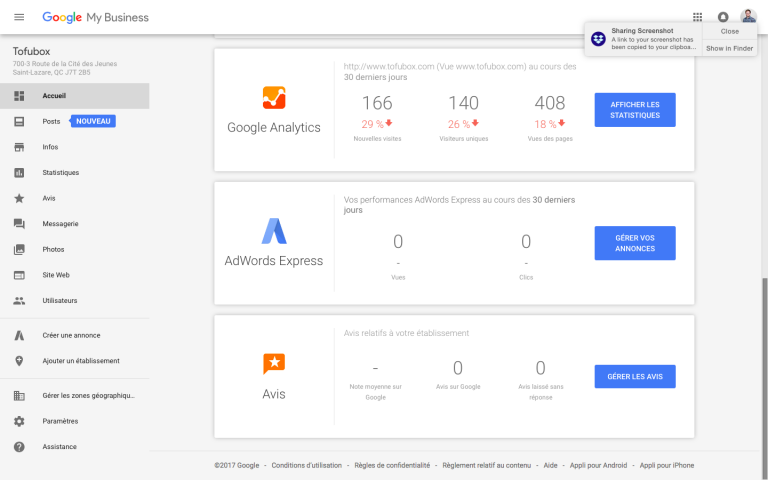Open the notifications bell
This screenshot has height=480, width=768.
coord(723,17)
